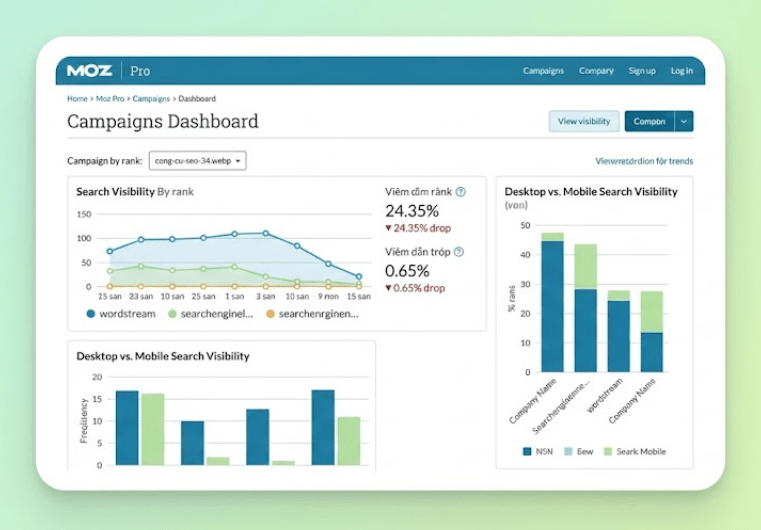Expand the arrow next to Compon button
Image resolution: width=761 pixels, height=530 pixels.
click(x=684, y=121)
